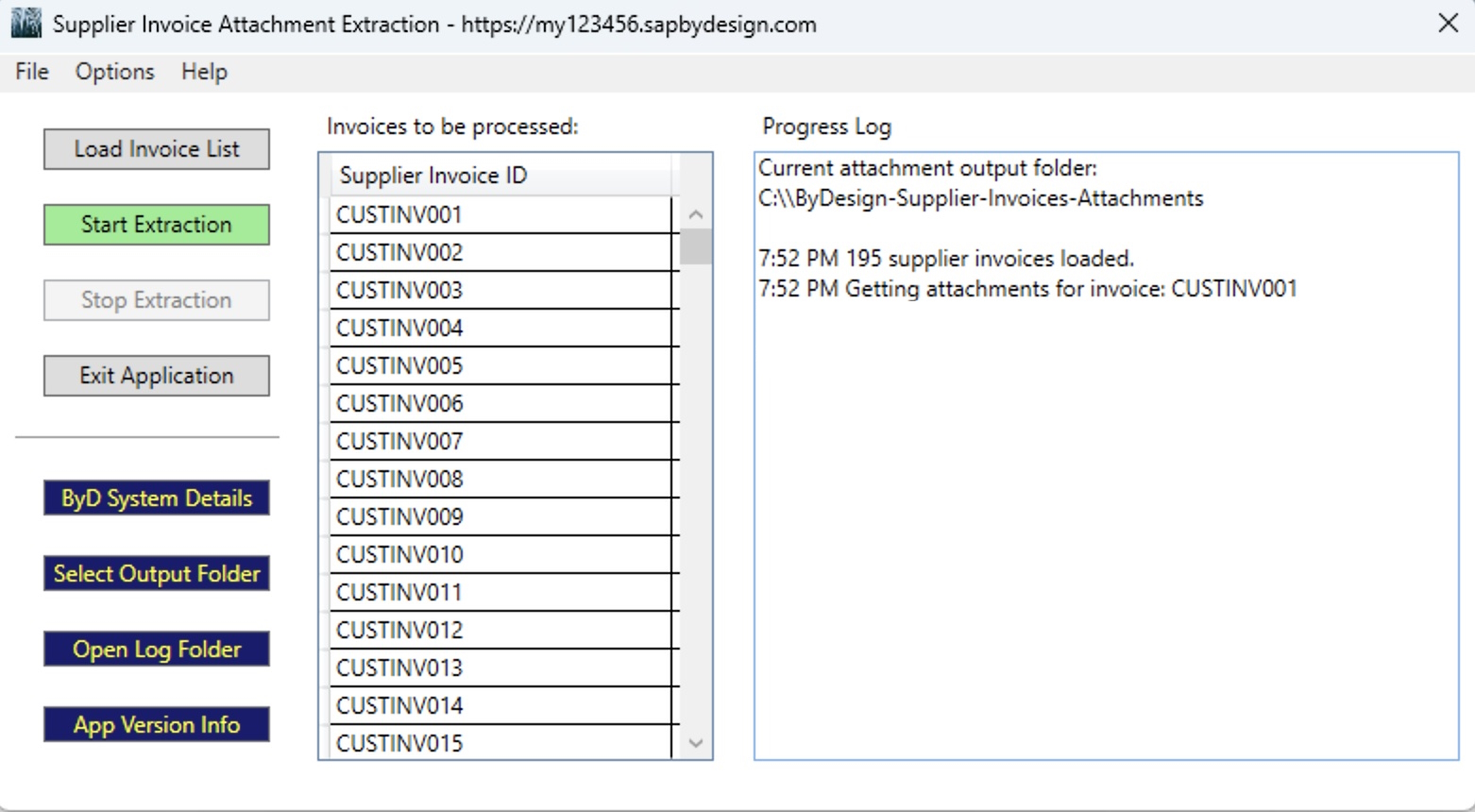
Task: Start the extraction process
Action: (x=156, y=225)
